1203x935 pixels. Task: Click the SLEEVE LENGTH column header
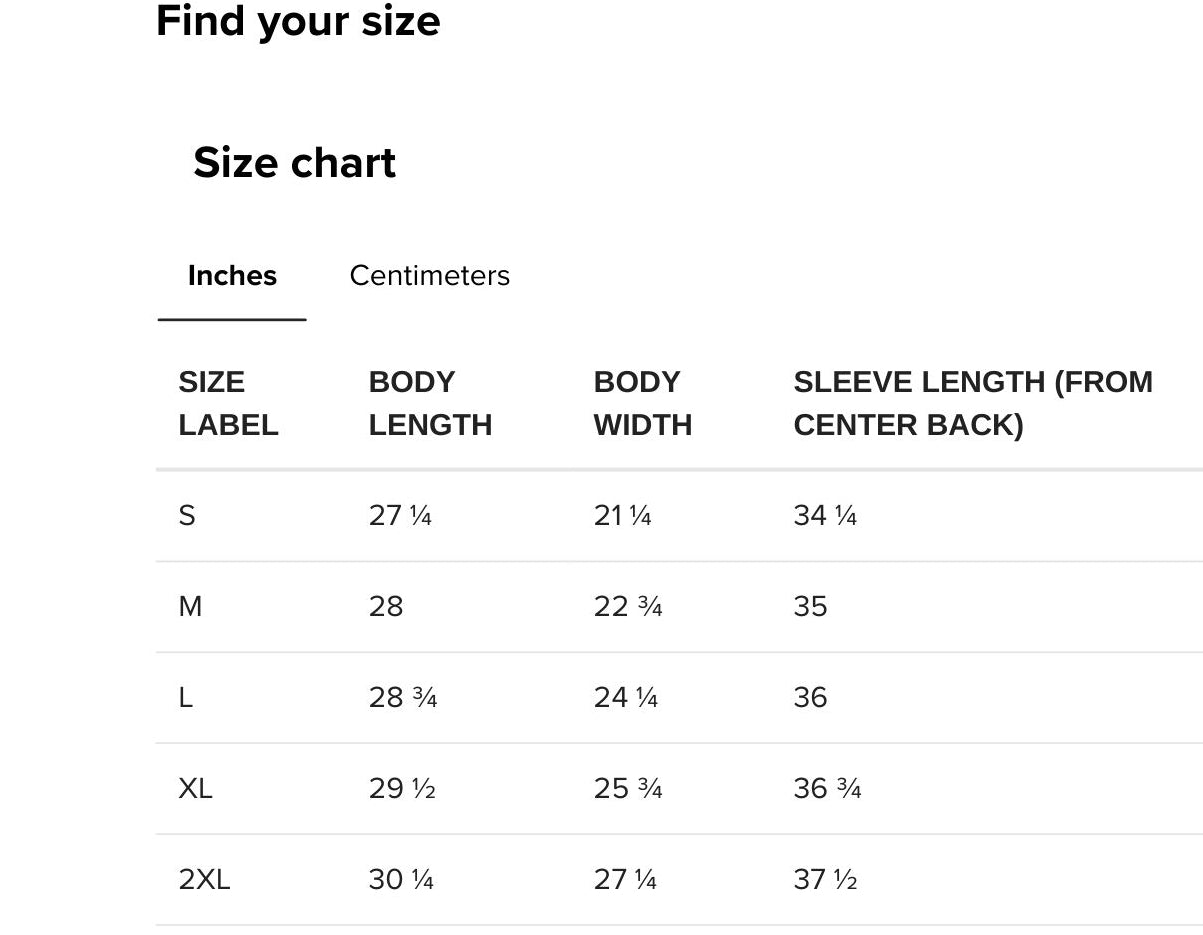point(972,403)
